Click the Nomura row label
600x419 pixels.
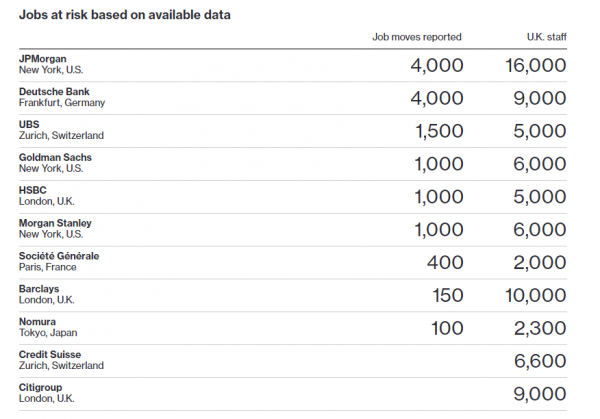click(x=37, y=322)
